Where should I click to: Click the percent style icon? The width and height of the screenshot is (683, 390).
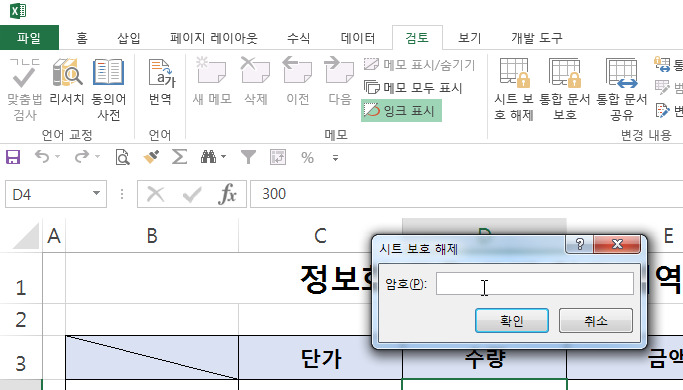pyautogui.click(x=307, y=157)
